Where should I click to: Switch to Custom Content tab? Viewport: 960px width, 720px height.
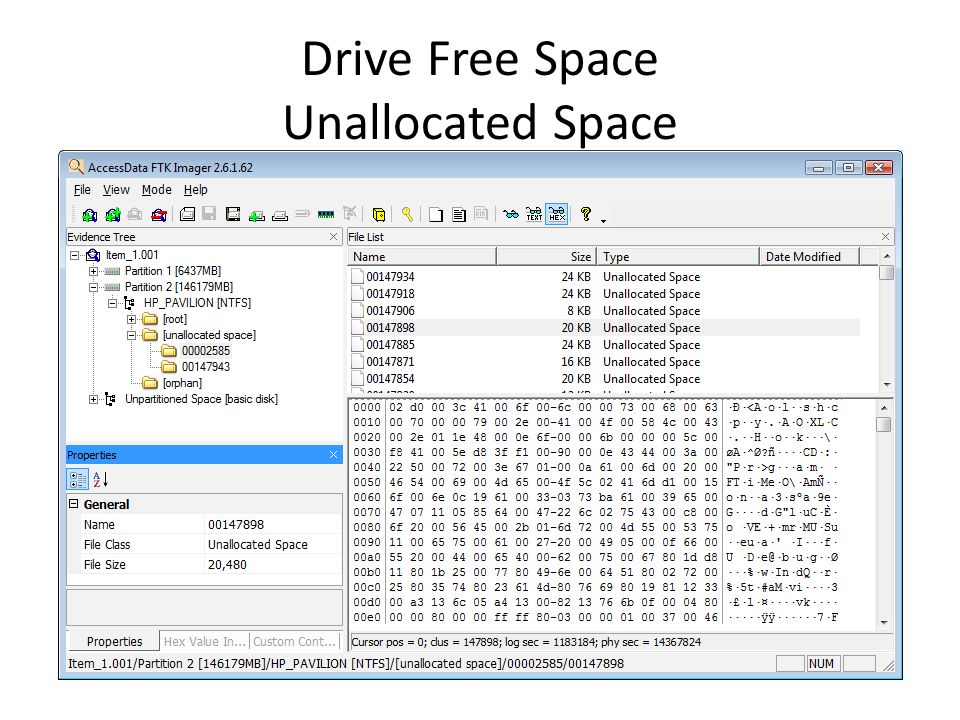tap(294, 641)
